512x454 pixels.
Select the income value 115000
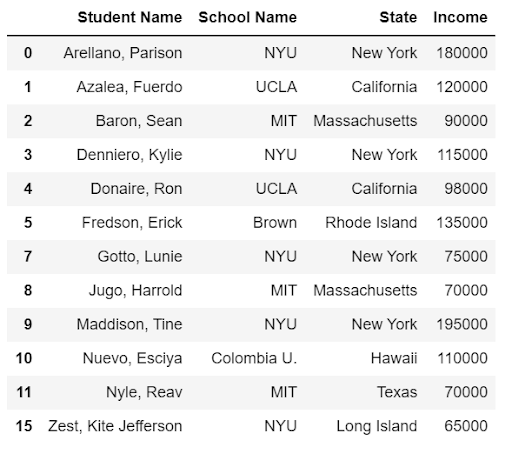click(x=462, y=155)
